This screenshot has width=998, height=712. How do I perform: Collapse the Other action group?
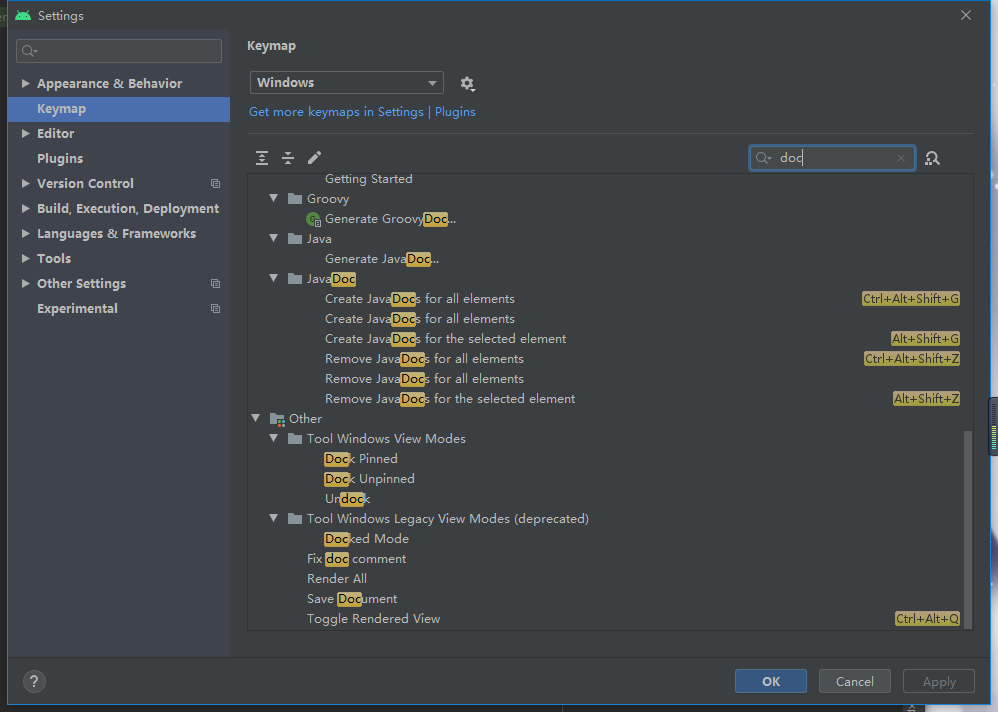(256, 418)
